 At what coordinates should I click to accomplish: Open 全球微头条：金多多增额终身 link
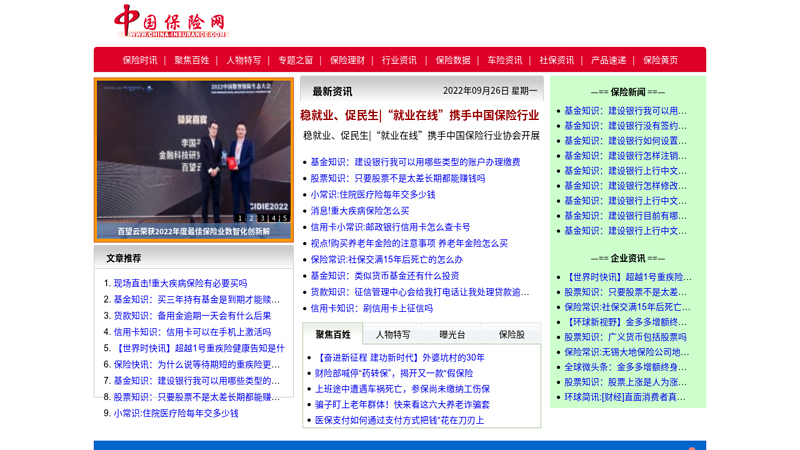tap(626, 367)
